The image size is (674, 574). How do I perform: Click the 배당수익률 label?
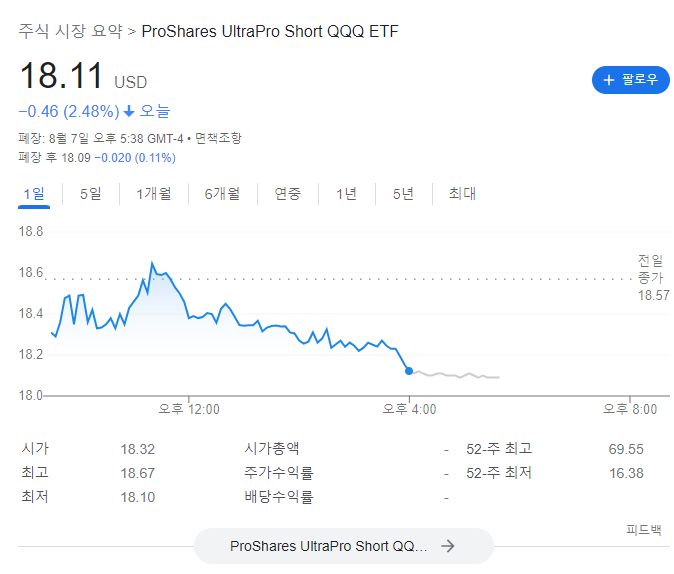tap(279, 497)
